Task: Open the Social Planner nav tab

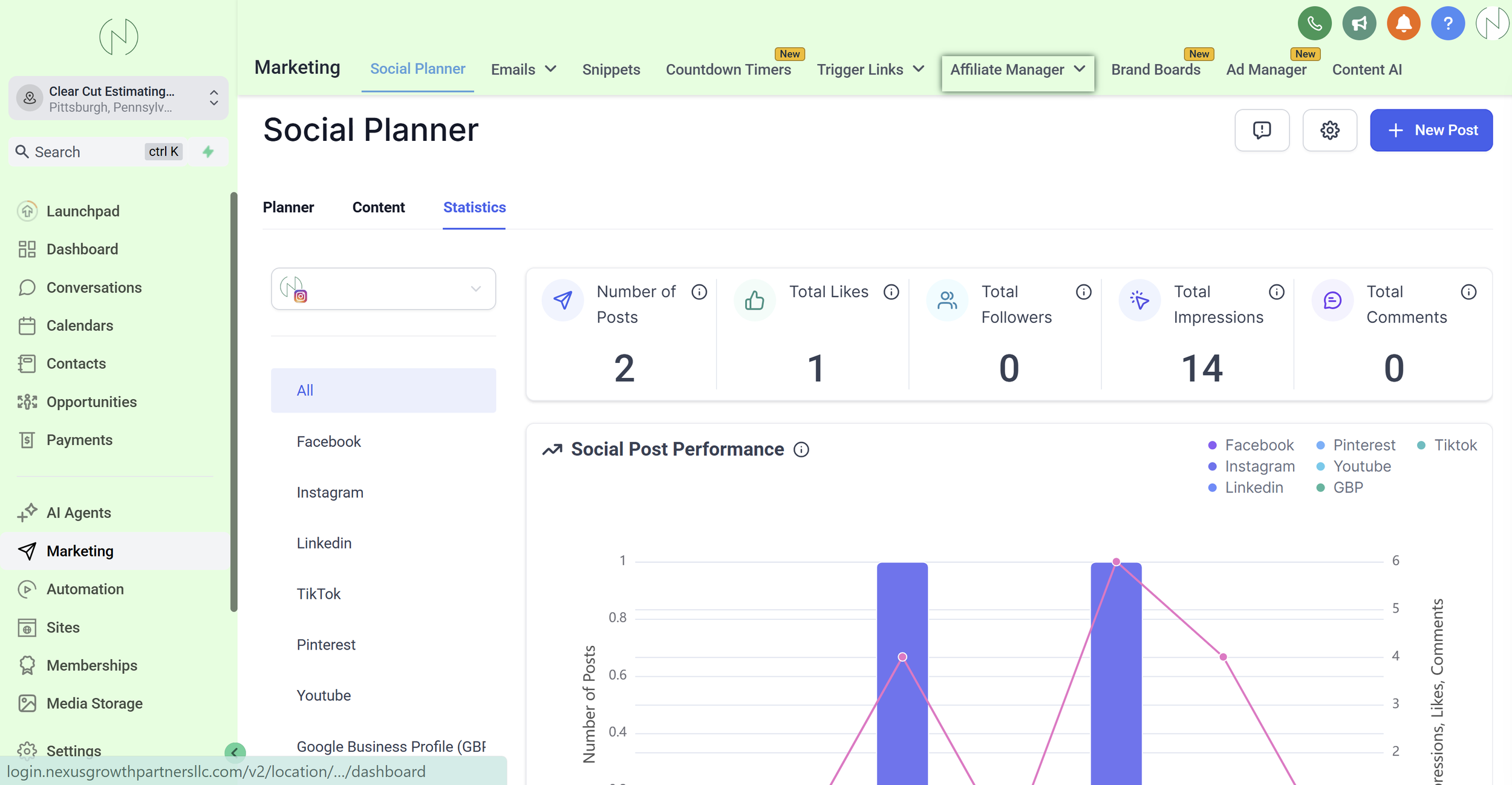Action: click(x=418, y=69)
